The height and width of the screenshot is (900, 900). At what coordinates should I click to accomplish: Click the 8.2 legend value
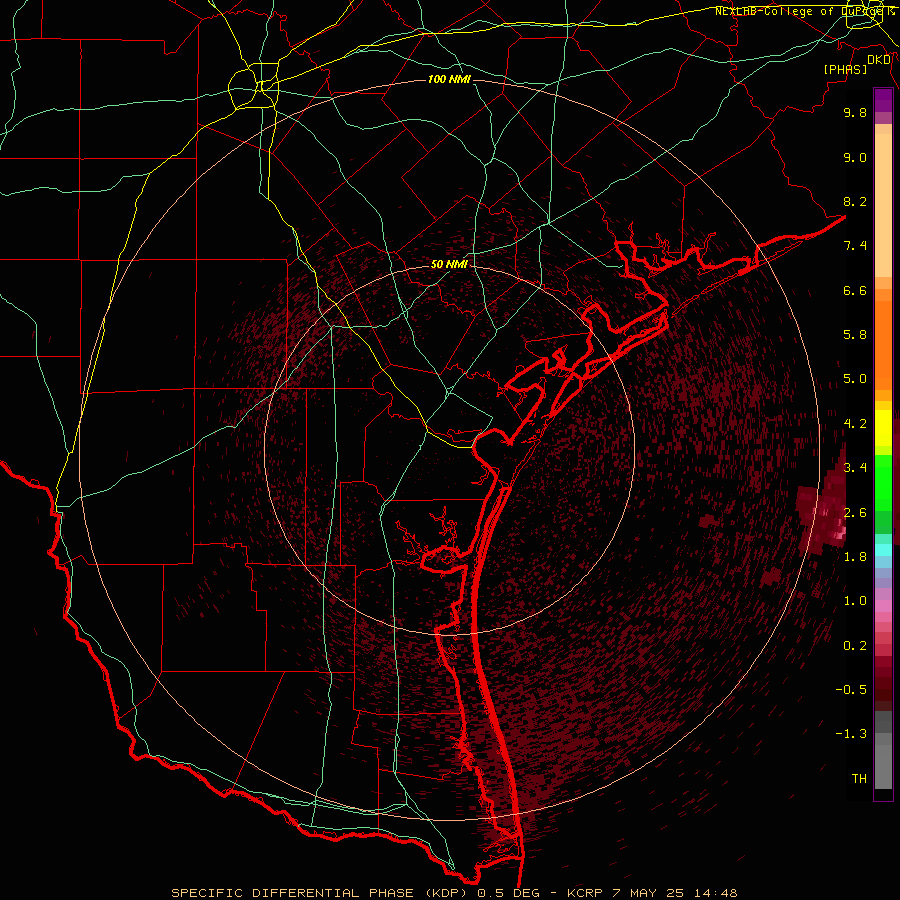point(855,201)
